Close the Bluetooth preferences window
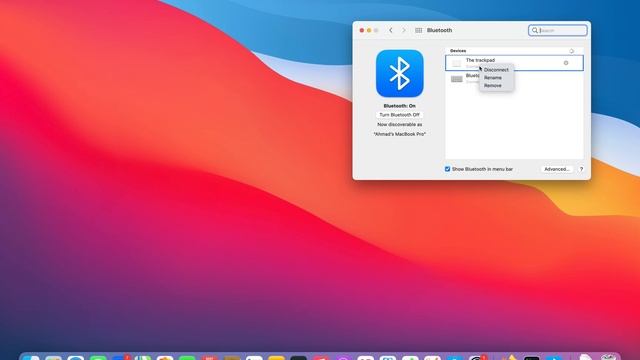The width and height of the screenshot is (640, 360). pos(362,30)
